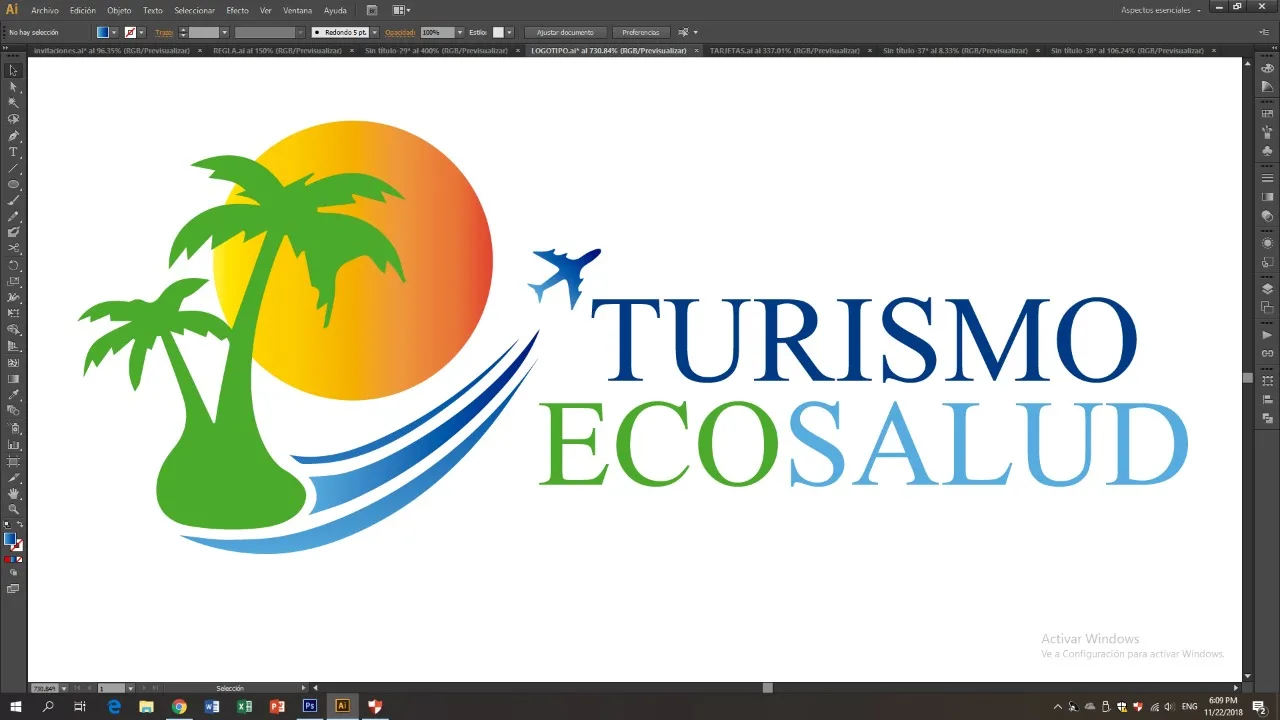This screenshot has height=720, width=1280.
Task: Click the Opacidad panel link
Action: (400, 32)
